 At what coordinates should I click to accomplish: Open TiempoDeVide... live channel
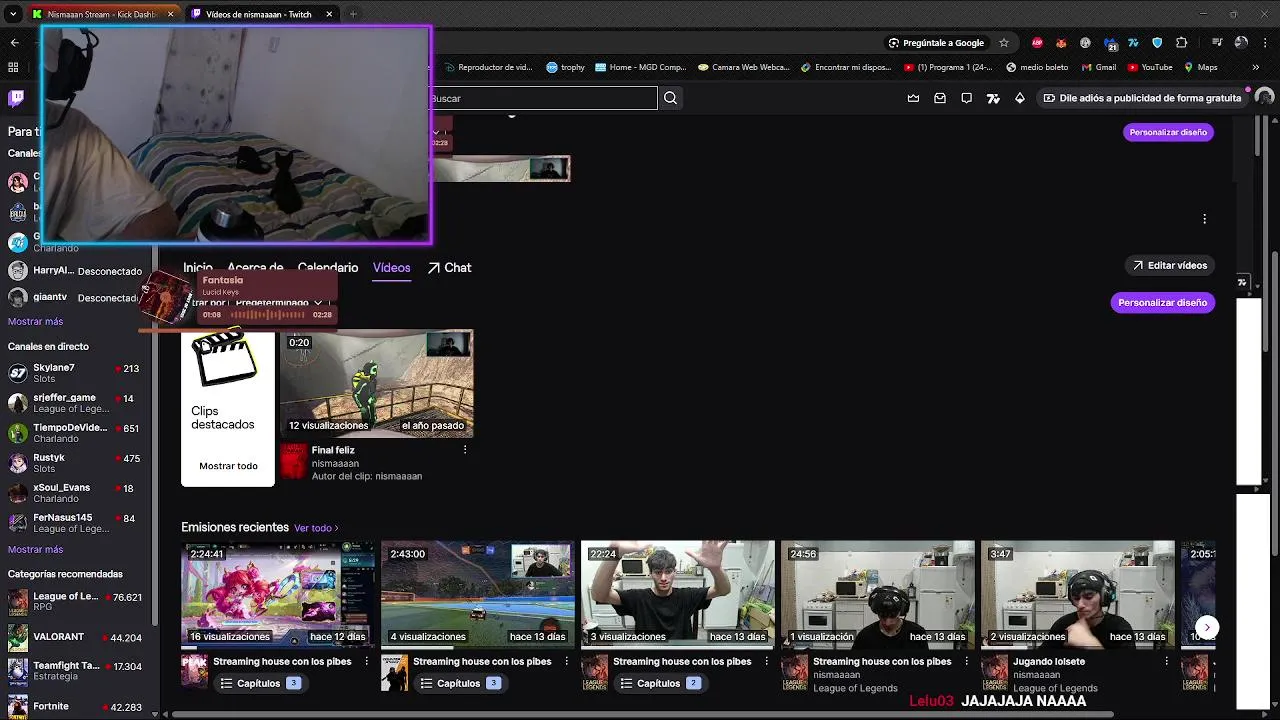coord(74,433)
